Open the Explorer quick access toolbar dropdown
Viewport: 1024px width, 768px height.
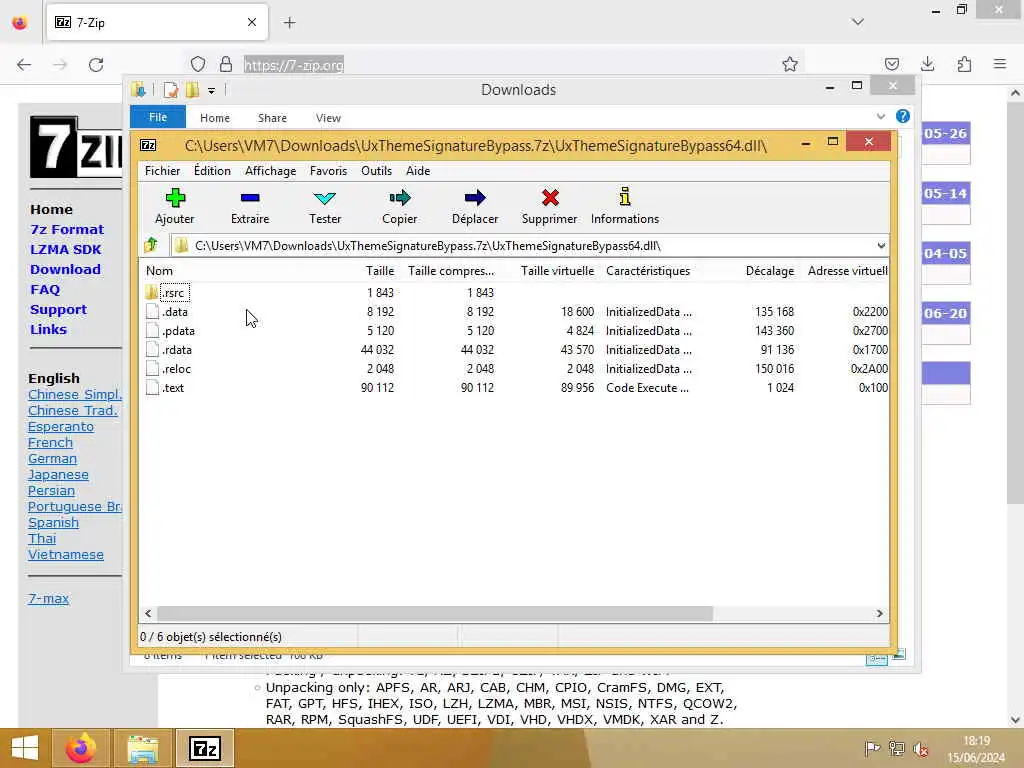click(211, 91)
